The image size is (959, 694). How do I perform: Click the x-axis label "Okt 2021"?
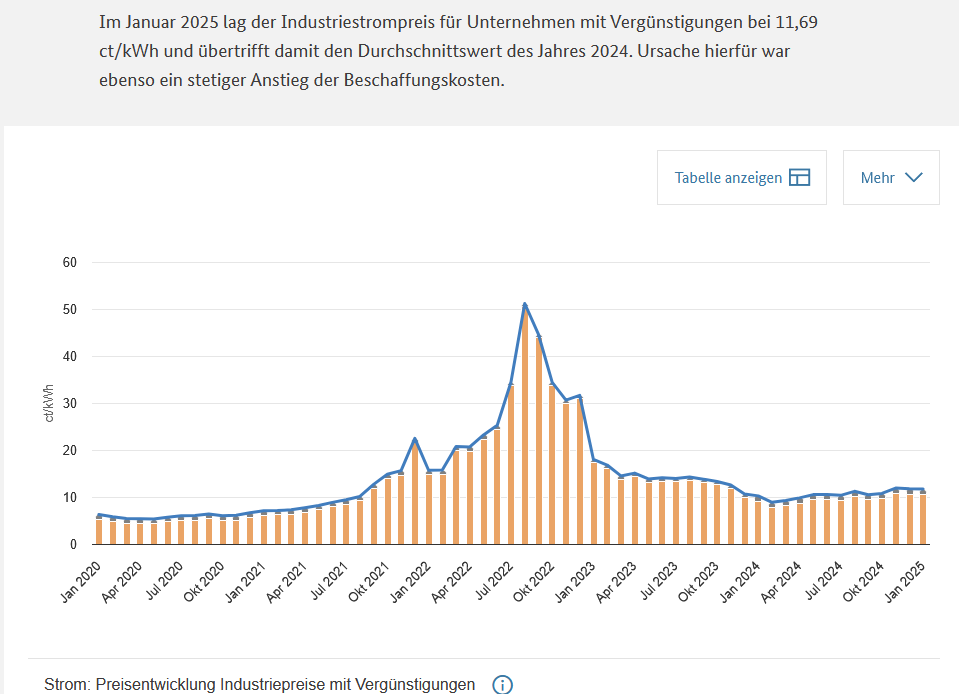pyautogui.click(x=369, y=582)
